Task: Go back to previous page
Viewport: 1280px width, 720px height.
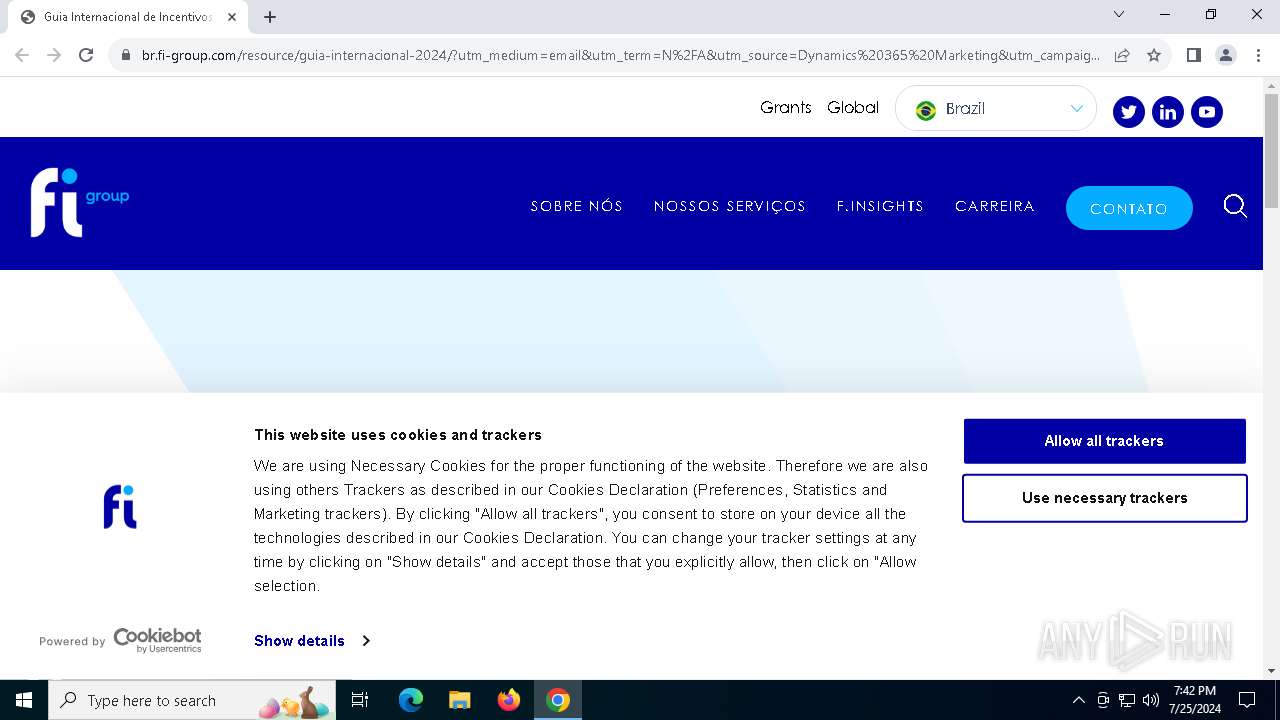Action: point(22,55)
